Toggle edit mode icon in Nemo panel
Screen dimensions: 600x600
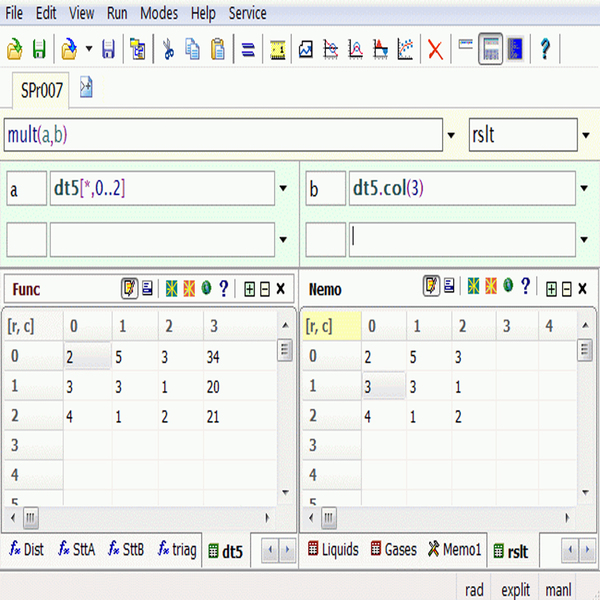(431, 288)
